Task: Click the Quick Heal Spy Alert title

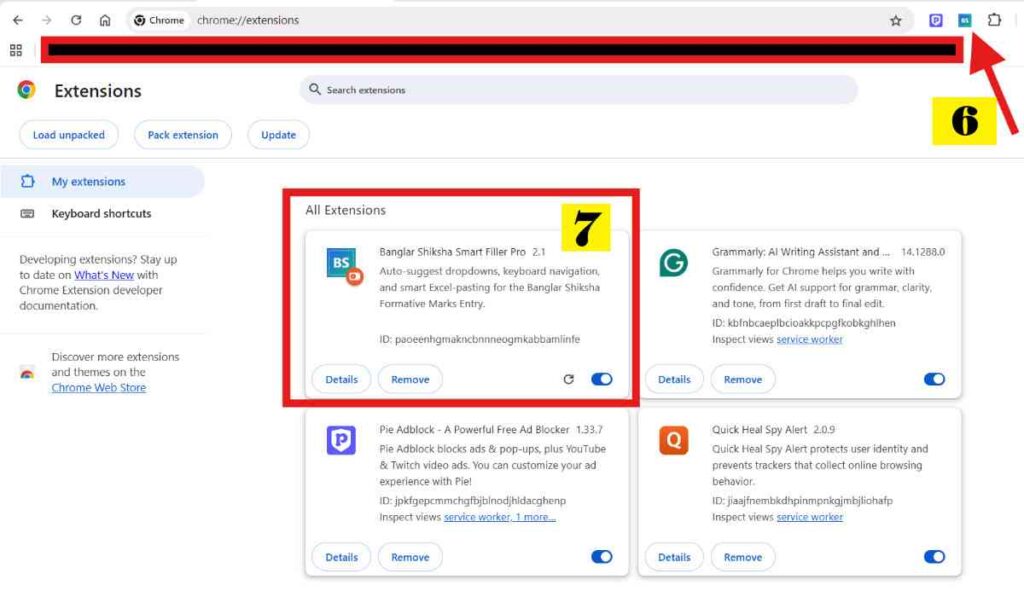Action: click(x=759, y=429)
